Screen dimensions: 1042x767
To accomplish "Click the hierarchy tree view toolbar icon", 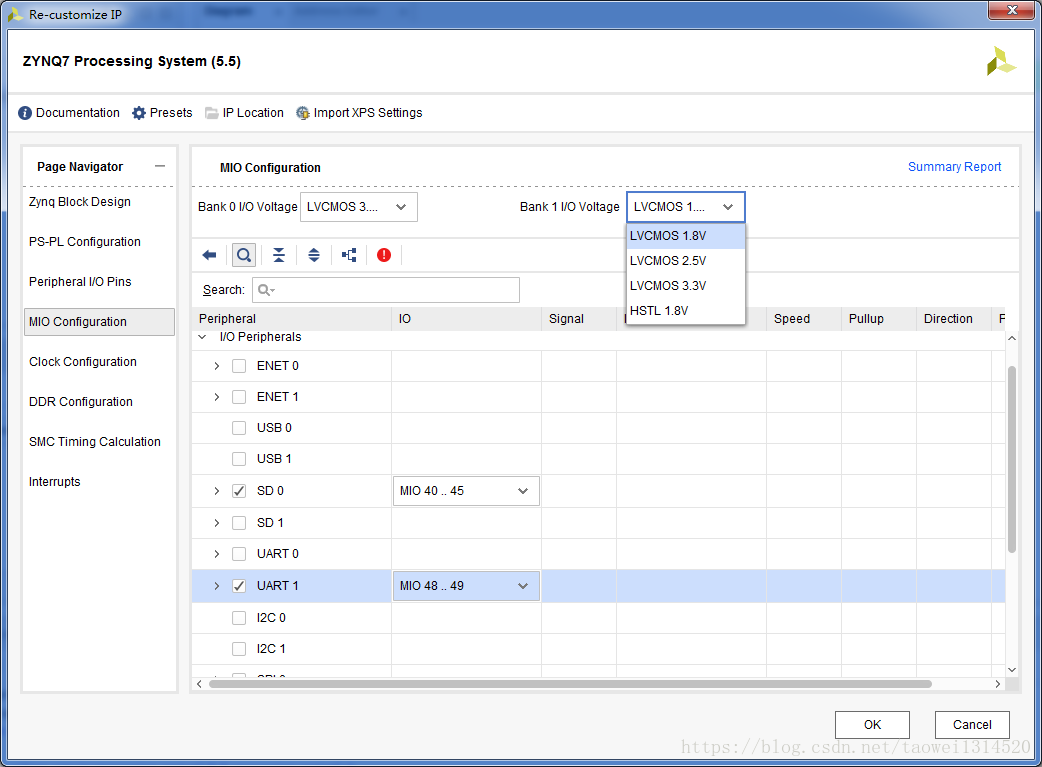I will (x=349, y=255).
